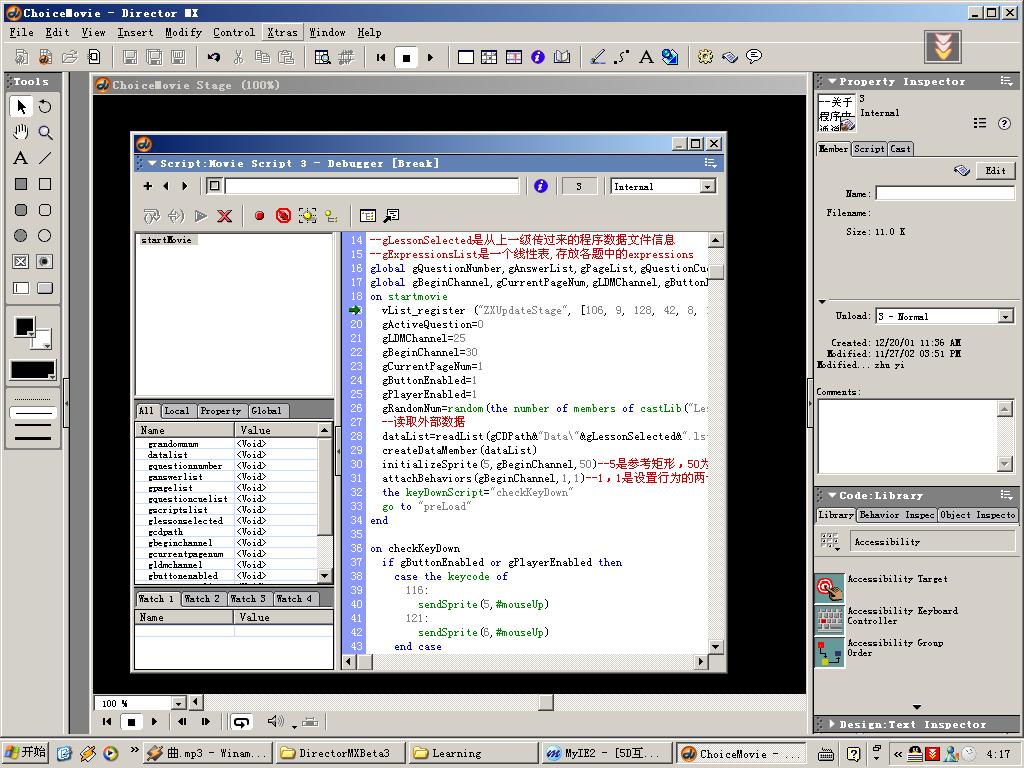
Task: Open the stage zoom percentage dropdown
Action: (178, 703)
